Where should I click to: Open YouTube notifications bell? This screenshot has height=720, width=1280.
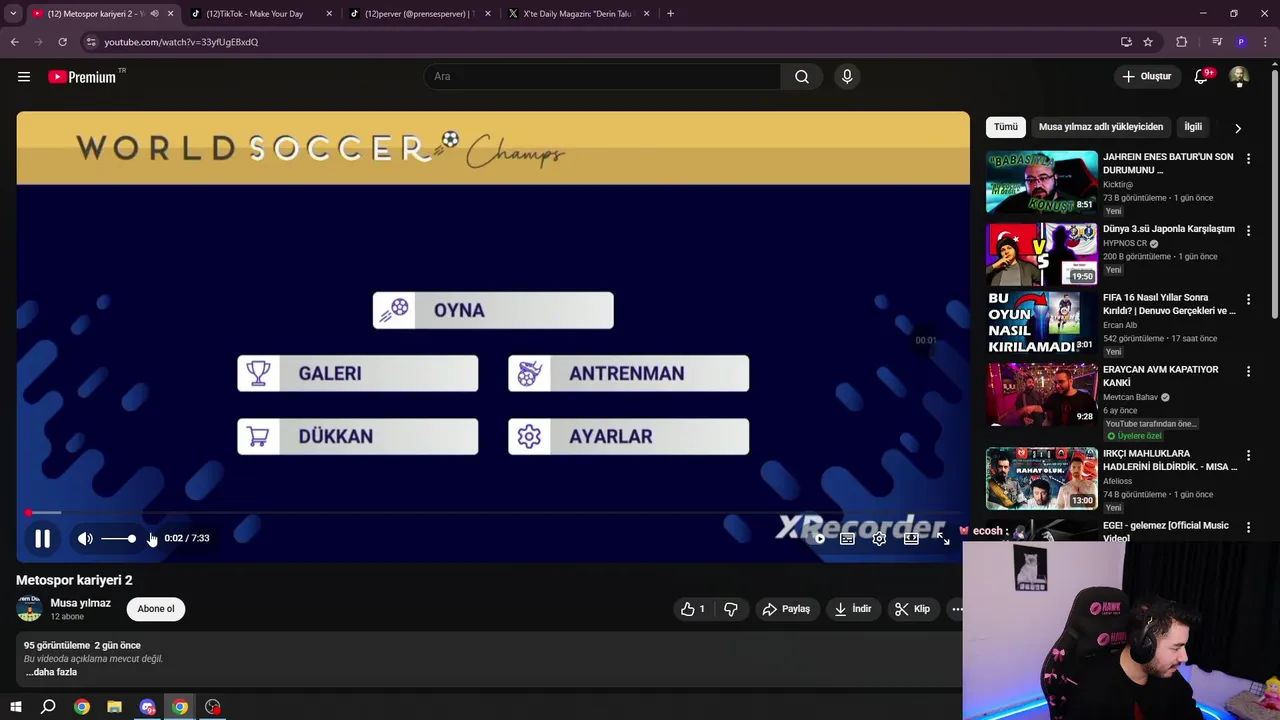pos(1202,77)
